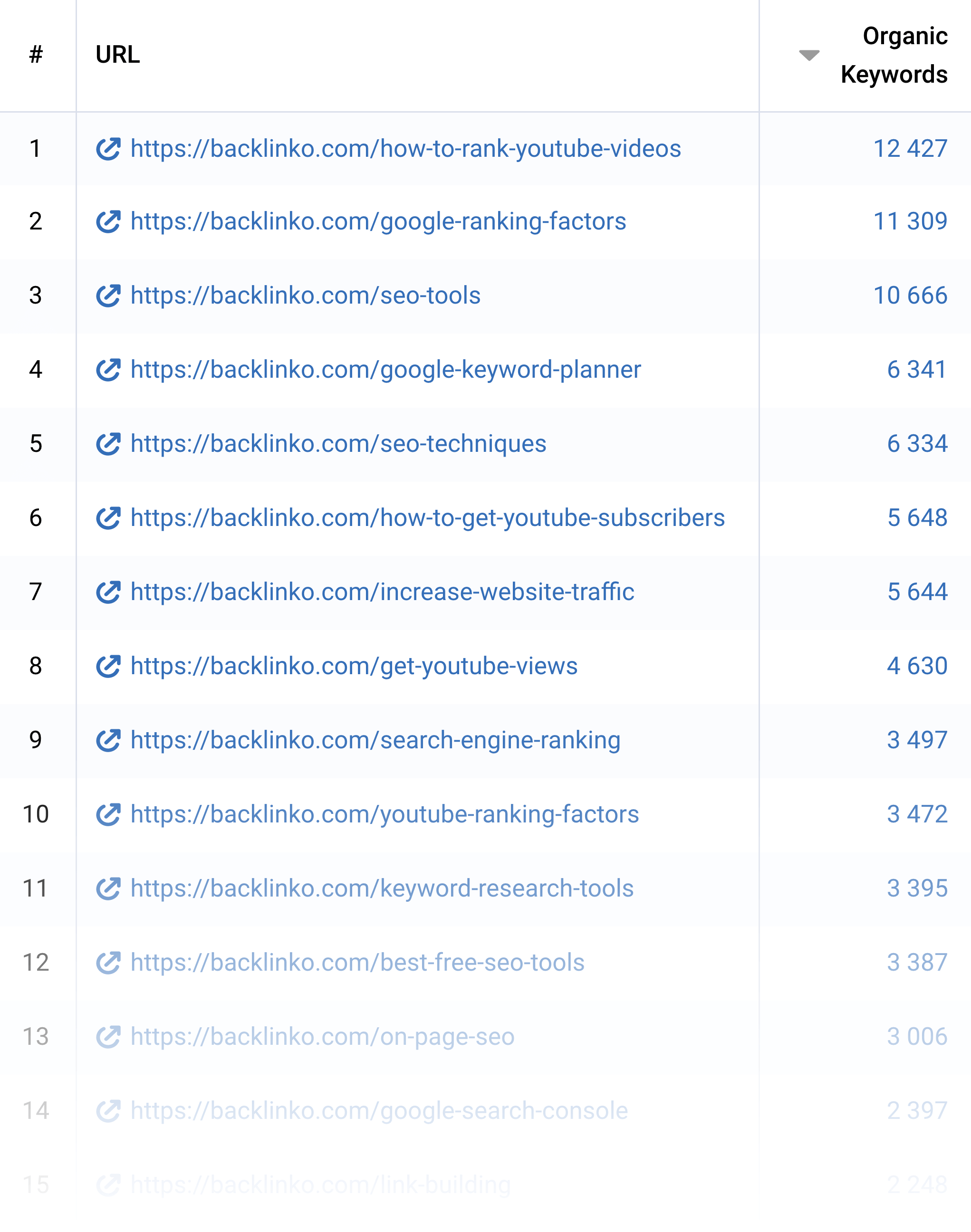
Task: Click the 12 427 organic keywords value
Action: click(x=910, y=149)
